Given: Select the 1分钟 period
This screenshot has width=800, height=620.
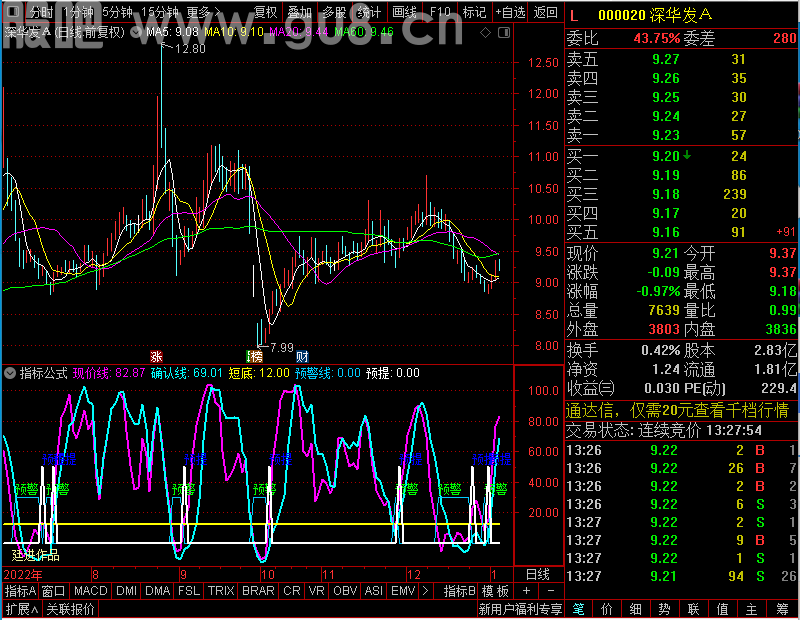Looking at the screenshot, I should coord(78,12).
